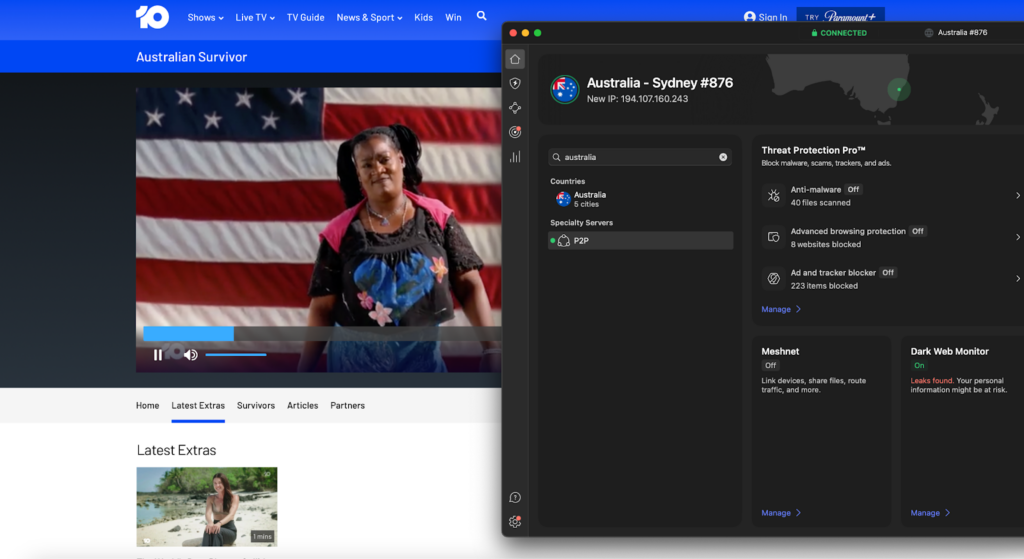Click the Australian Survivor page title
The image size is (1024, 559).
tap(191, 57)
